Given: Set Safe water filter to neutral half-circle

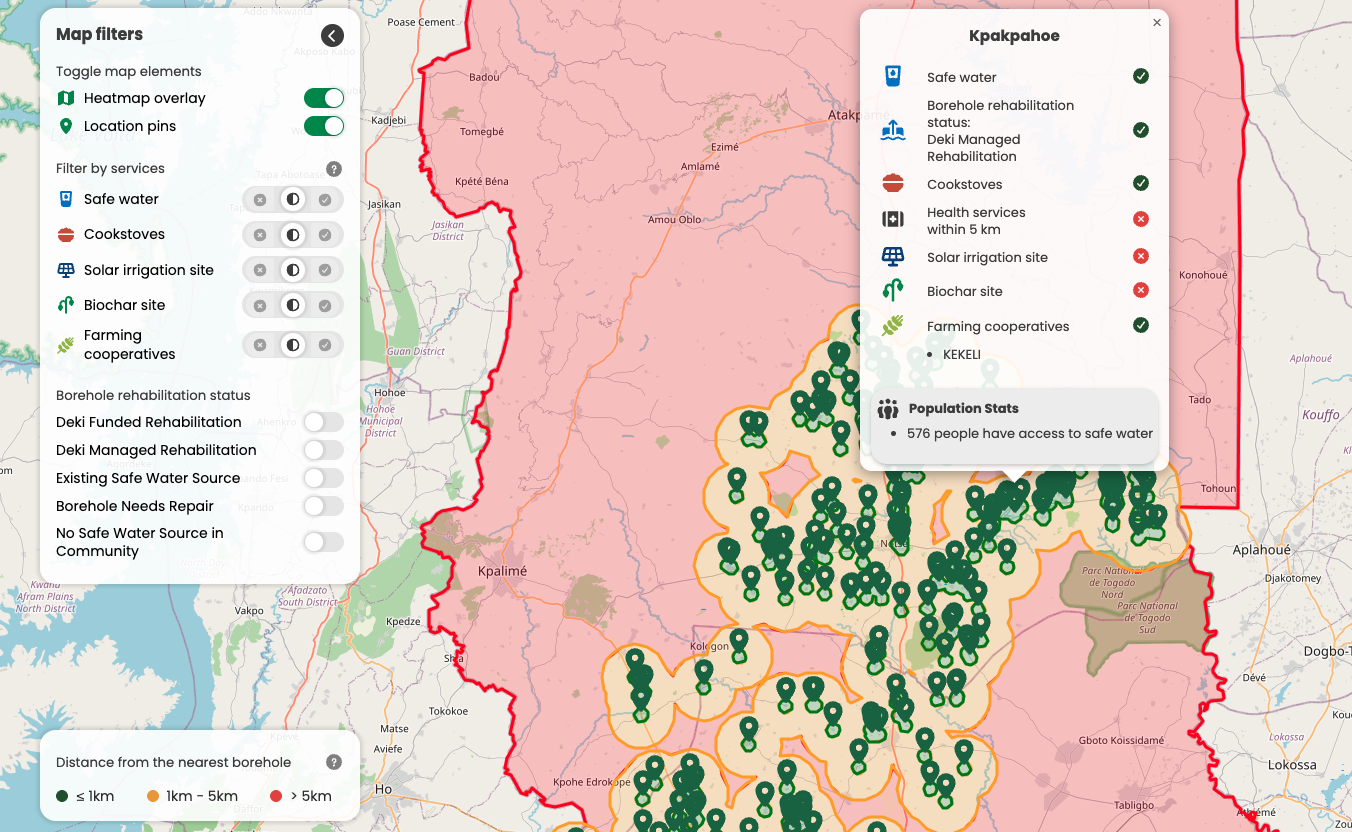Looking at the screenshot, I should point(293,200).
